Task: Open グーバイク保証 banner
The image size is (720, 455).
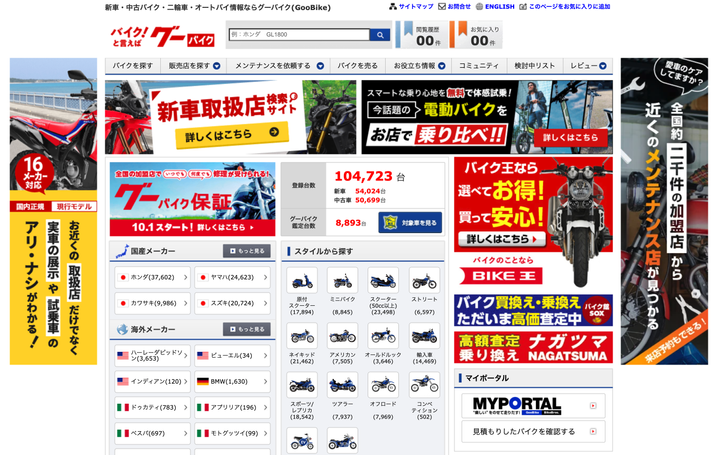Action: click(192, 199)
